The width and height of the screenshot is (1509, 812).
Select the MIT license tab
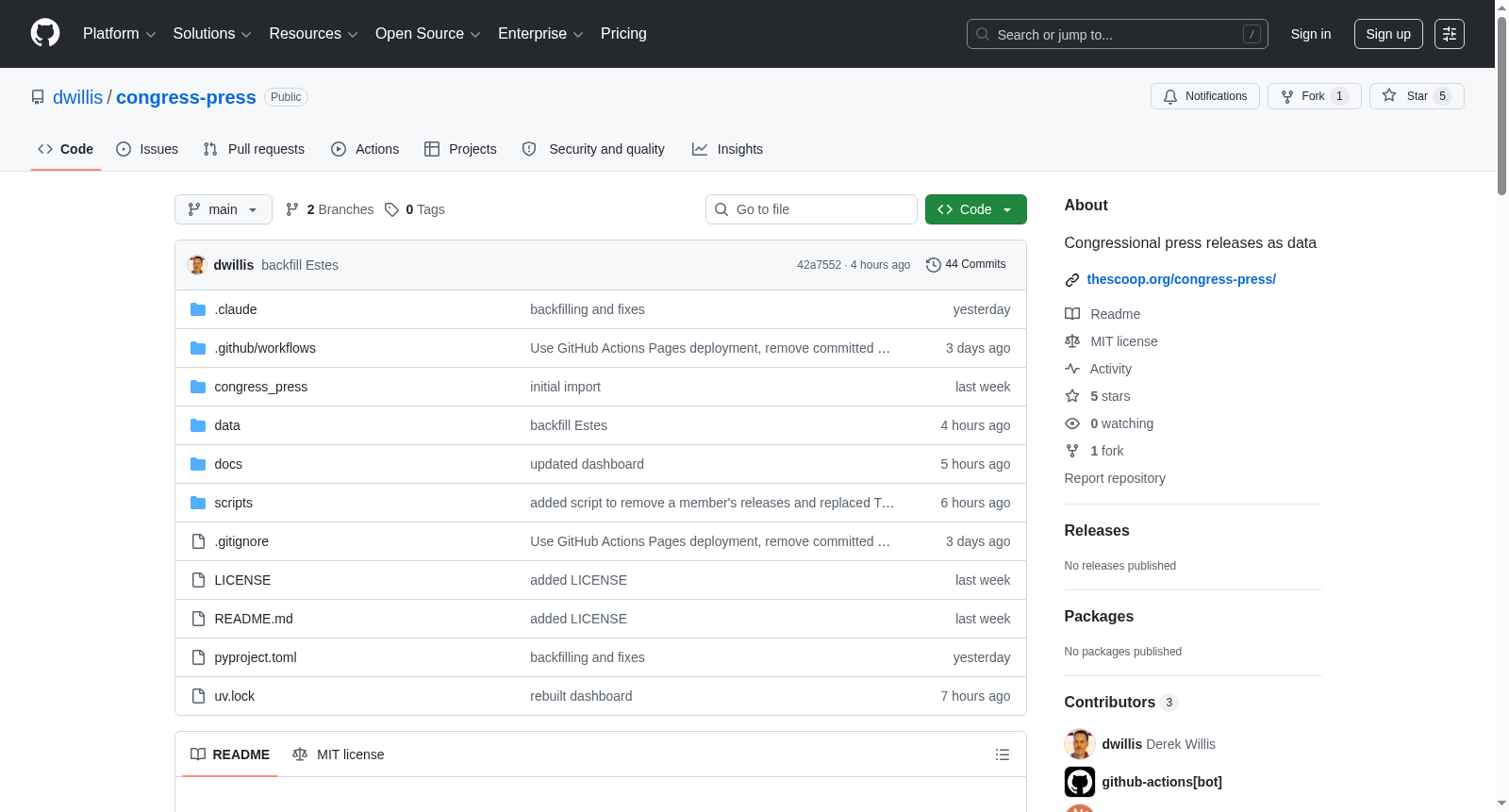coord(339,754)
